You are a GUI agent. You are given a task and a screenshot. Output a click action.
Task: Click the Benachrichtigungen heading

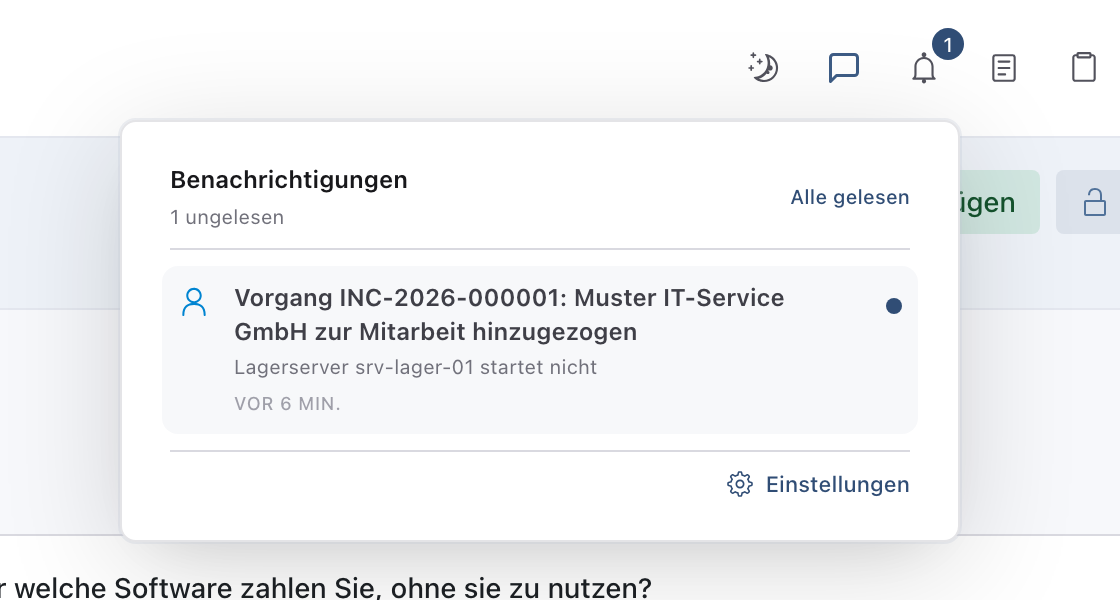(x=289, y=180)
